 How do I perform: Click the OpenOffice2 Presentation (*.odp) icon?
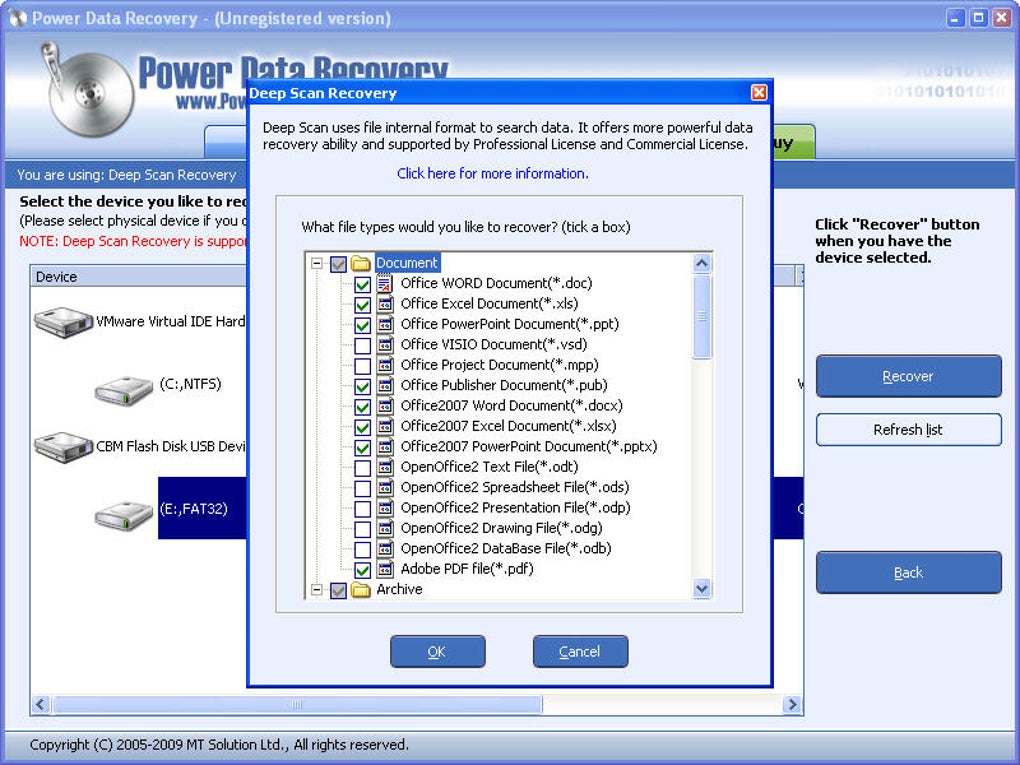[385, 508]
